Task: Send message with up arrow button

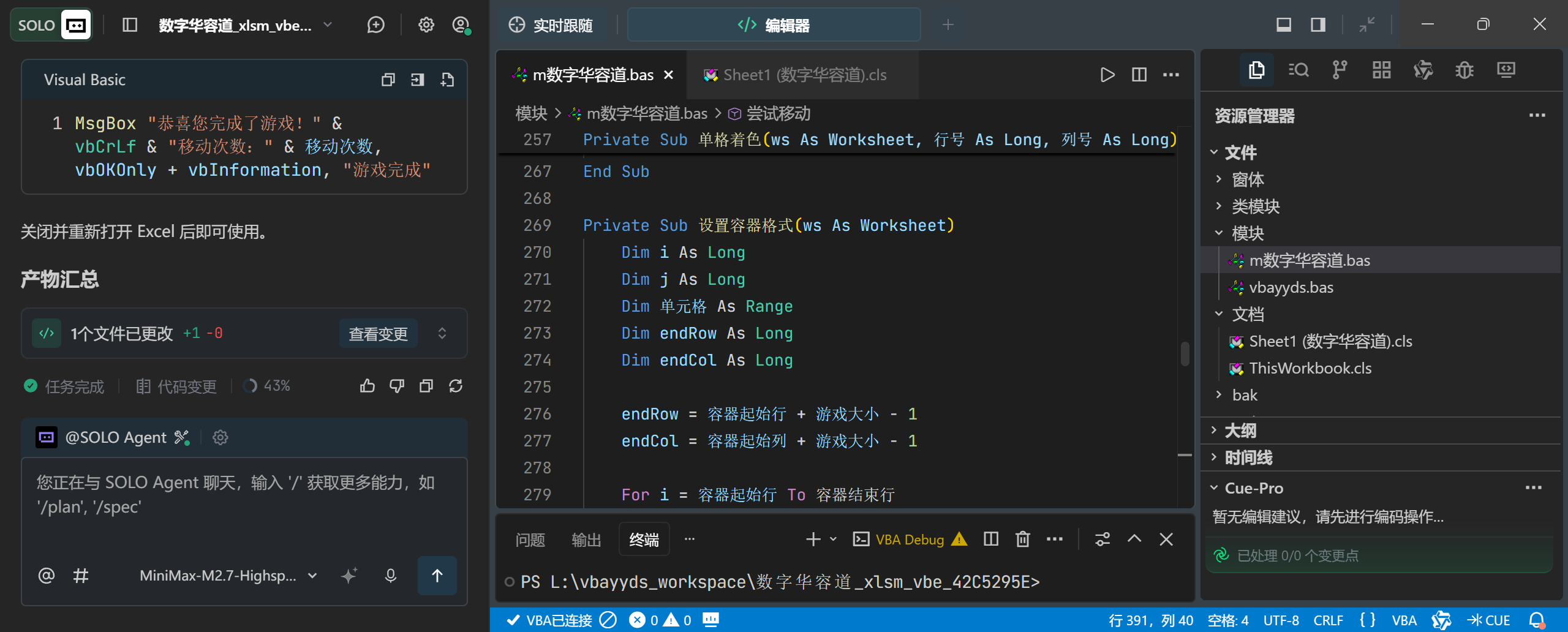Action: tap(437, 576)
